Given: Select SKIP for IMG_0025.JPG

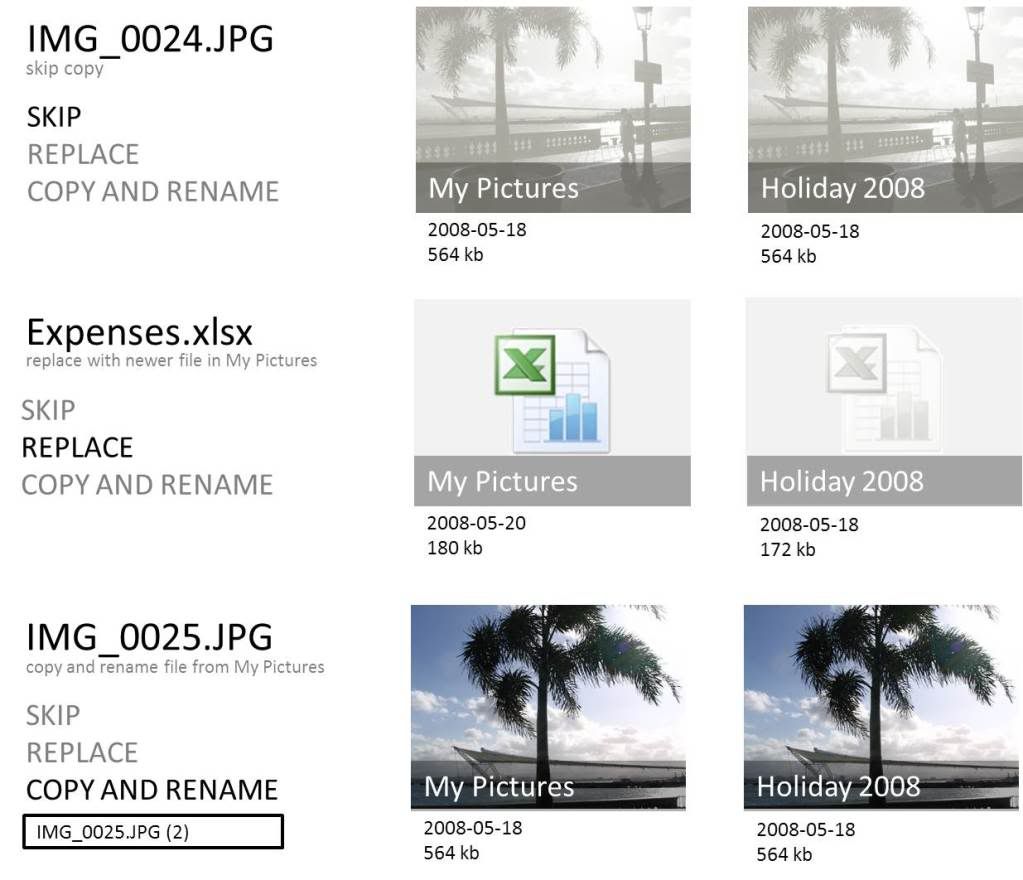Looking at the screenshot, I should [53, 716].
